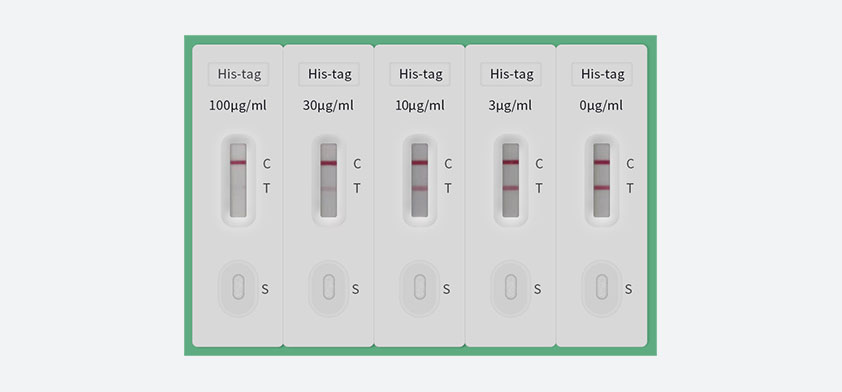This screenshot has width=842, height=392.
Task: Select the 100µg/ml concentration text
Action: click(238, 106)
